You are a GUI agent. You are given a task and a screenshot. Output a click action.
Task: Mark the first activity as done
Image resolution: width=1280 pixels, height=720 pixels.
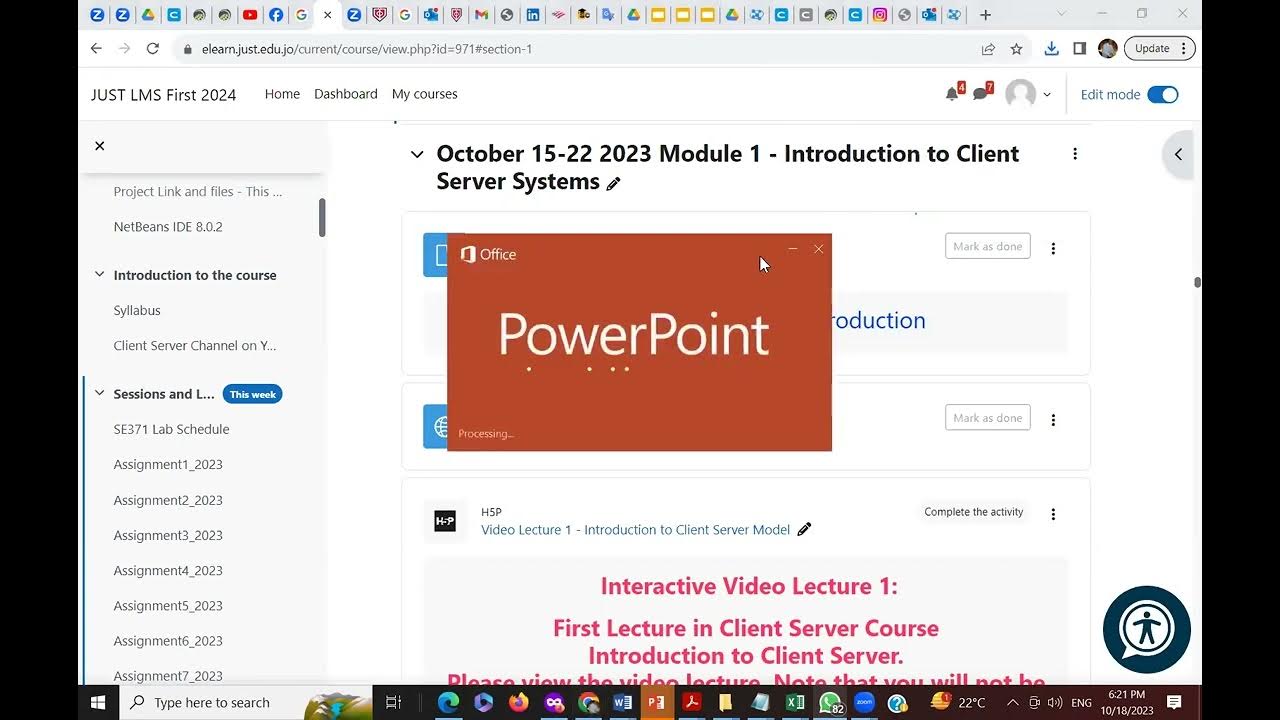click(x=988, y=247)
